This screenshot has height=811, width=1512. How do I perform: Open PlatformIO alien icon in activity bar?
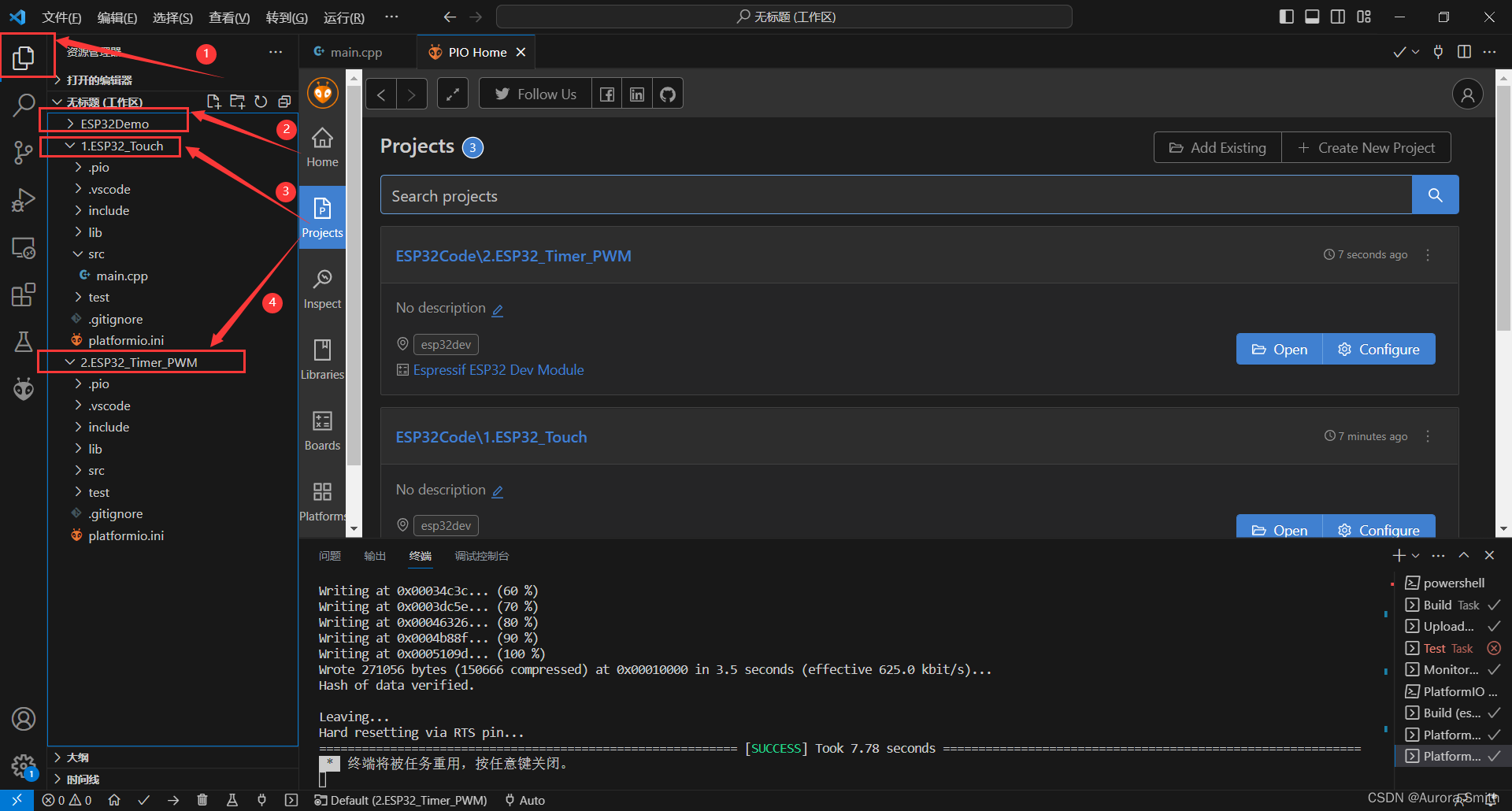24,389
